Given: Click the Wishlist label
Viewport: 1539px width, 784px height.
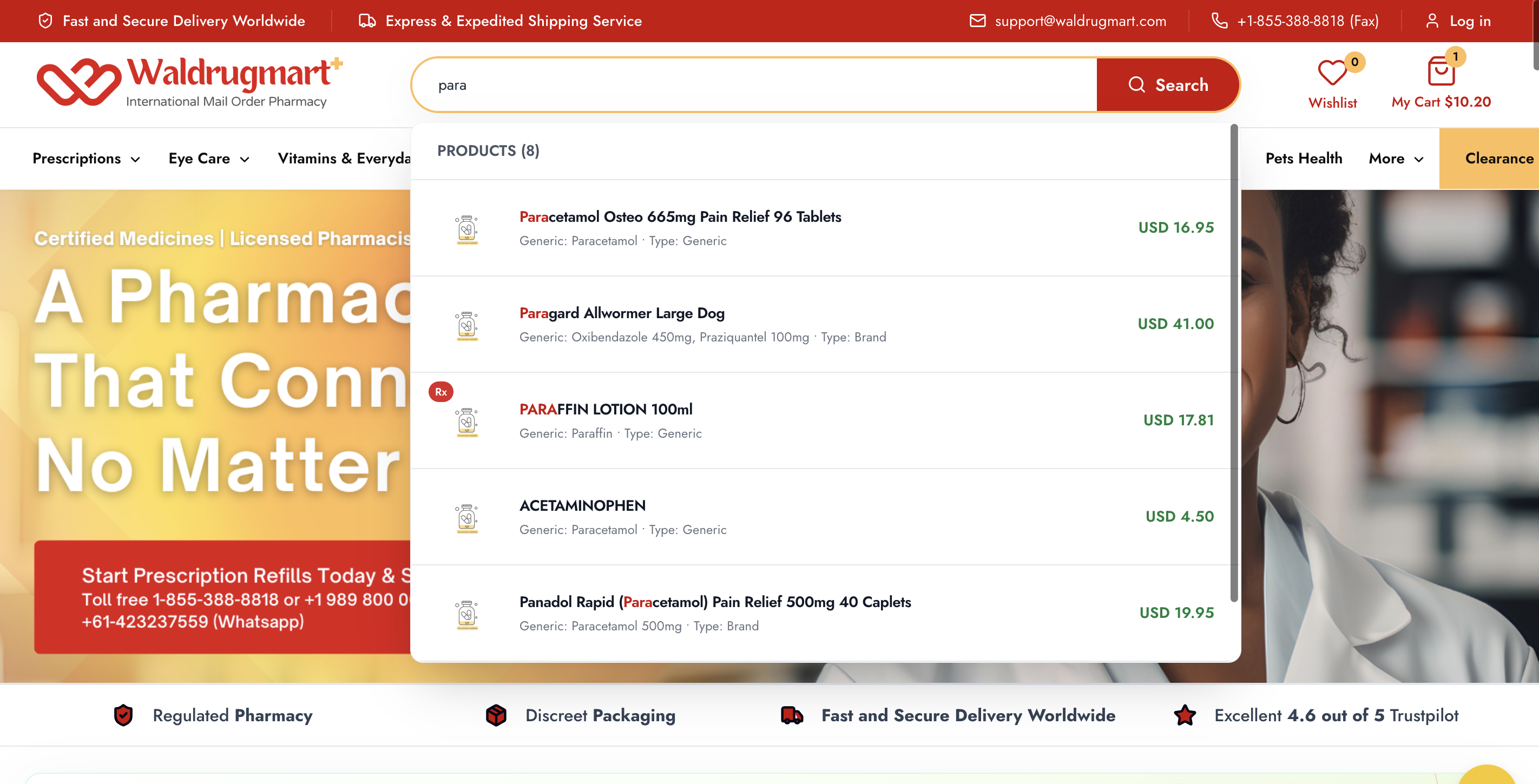Looking at the screenshot, I should [1332, 103].
